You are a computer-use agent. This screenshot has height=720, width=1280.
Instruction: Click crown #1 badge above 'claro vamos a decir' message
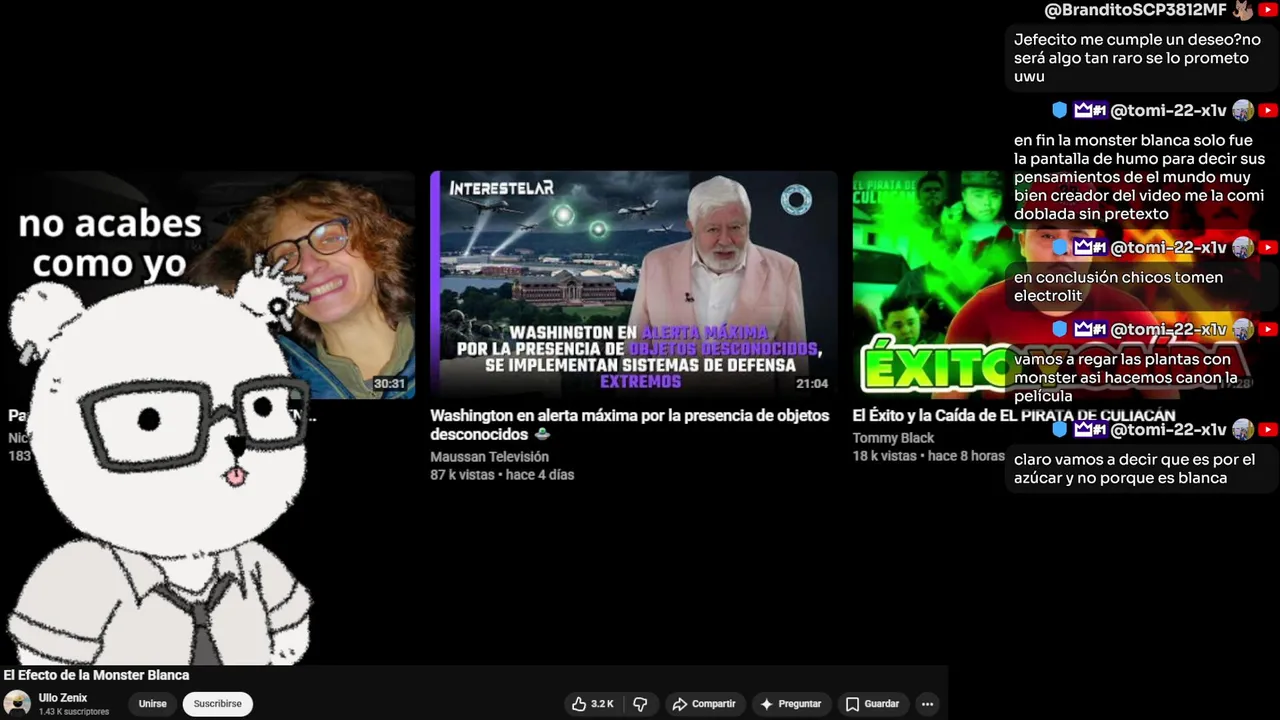pyautogui.click(x=1089, y=429)
